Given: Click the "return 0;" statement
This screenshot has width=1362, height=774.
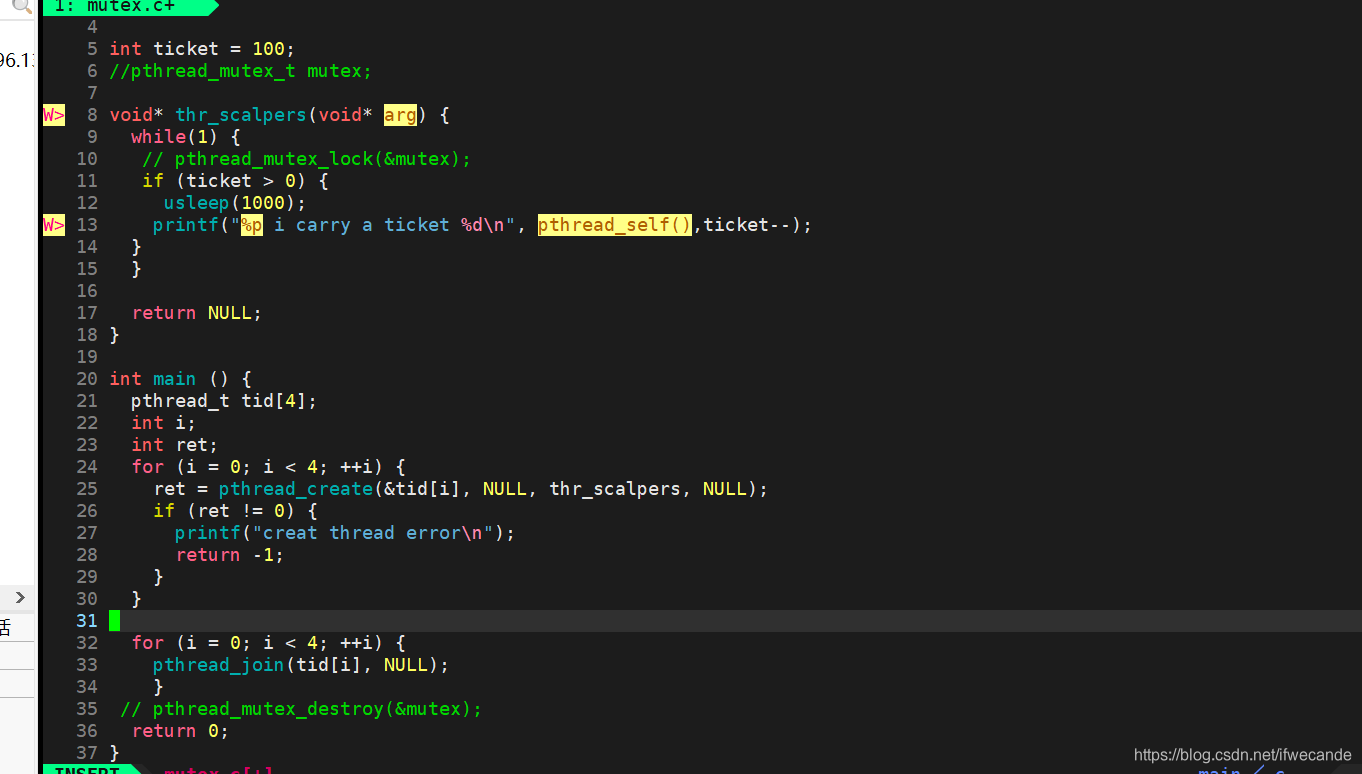Looking at the screenshot, I should click(180, 731).
